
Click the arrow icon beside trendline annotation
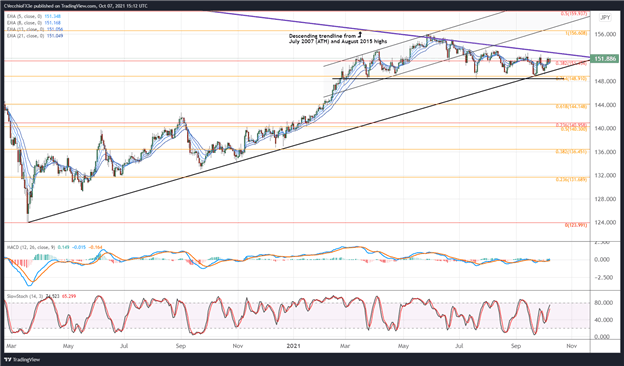point(360,35)
